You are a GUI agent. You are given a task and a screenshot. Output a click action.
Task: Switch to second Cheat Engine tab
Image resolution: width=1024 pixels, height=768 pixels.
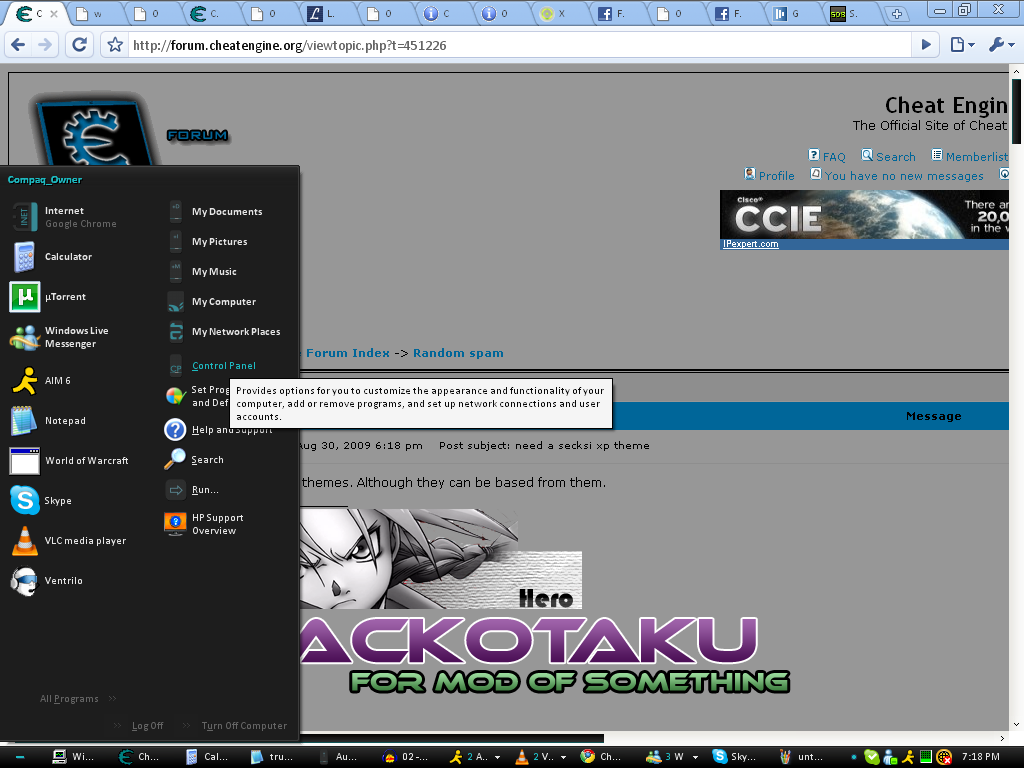pos(208,14)
